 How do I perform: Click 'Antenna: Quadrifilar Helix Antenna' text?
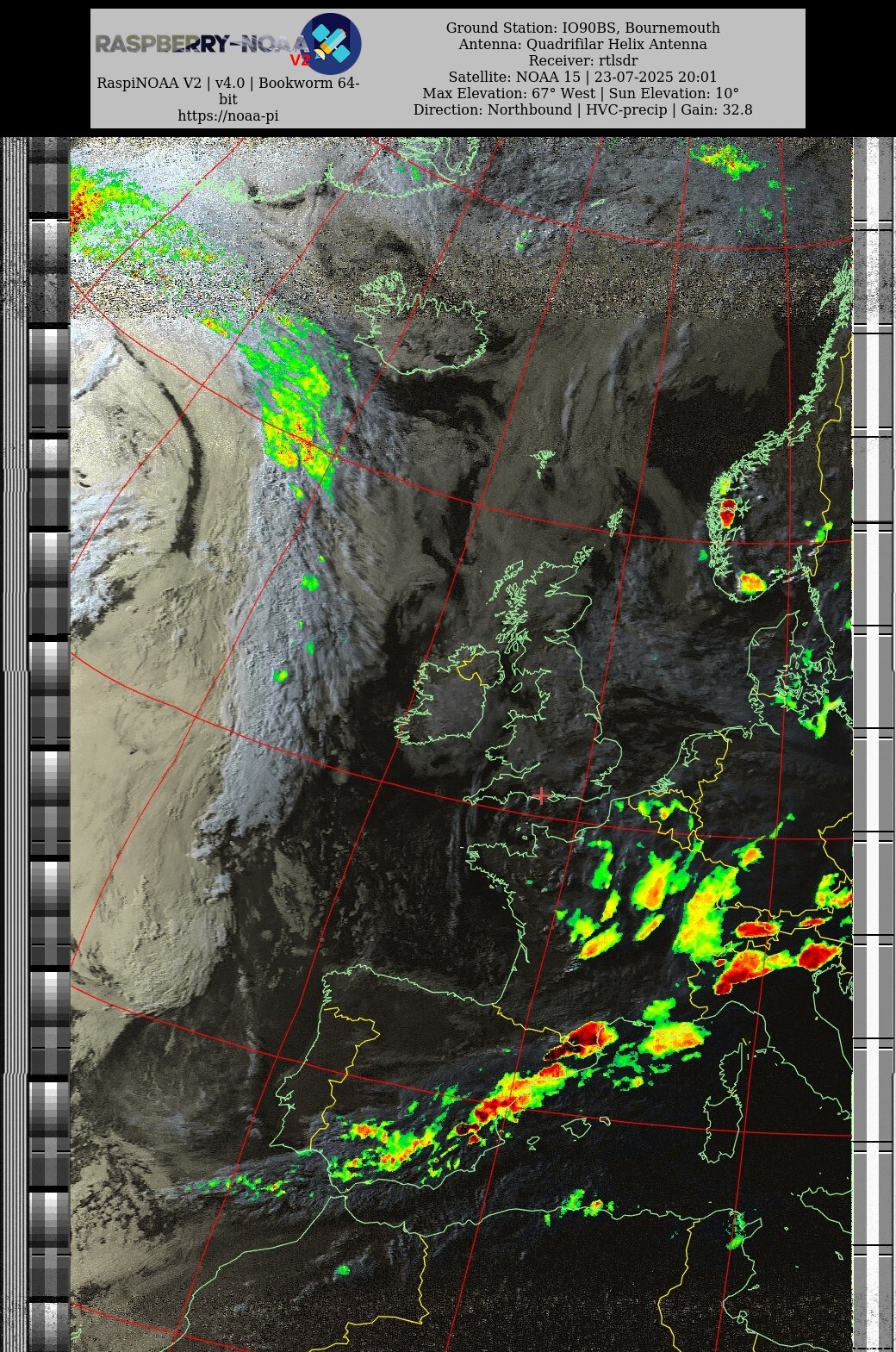point(583,44)
